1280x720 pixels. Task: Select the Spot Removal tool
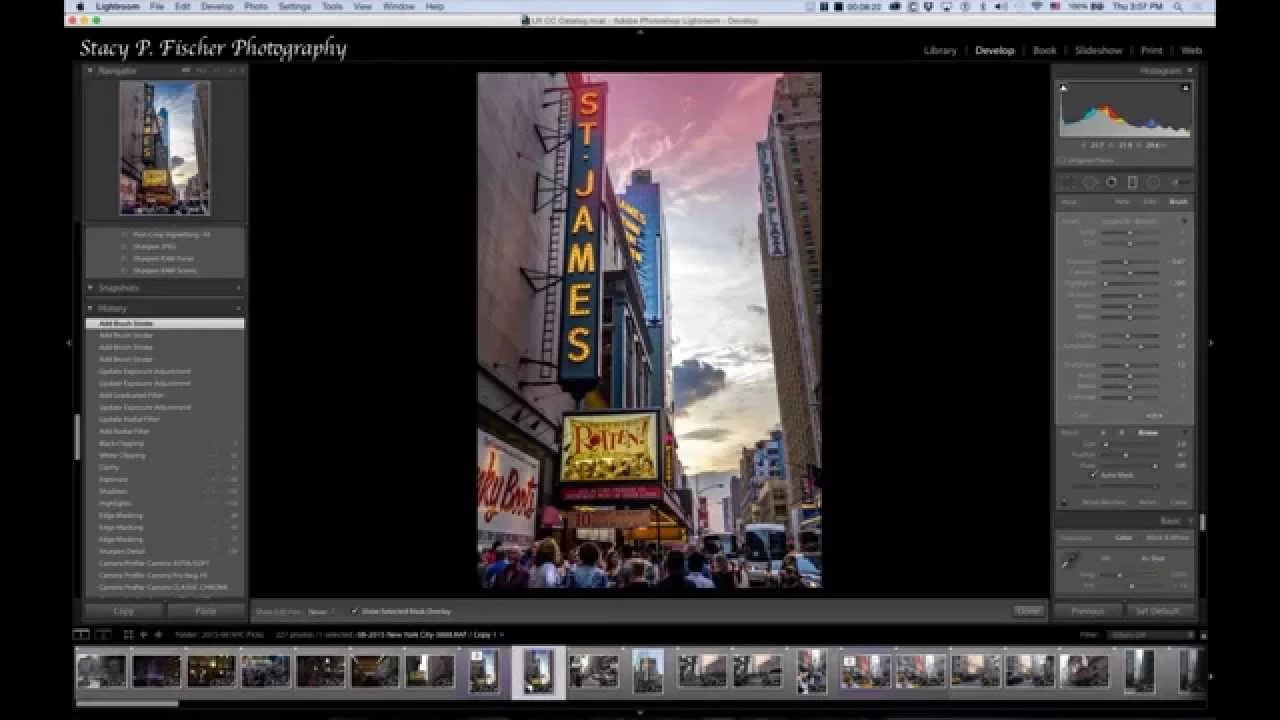pos(1090,182)
